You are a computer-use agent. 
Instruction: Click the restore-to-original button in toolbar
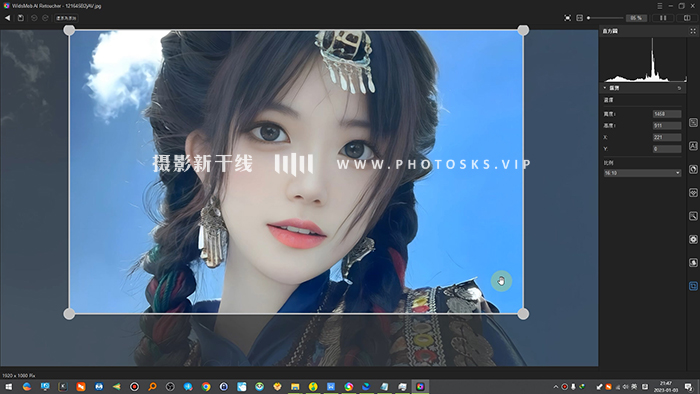[x=66, y=18]
